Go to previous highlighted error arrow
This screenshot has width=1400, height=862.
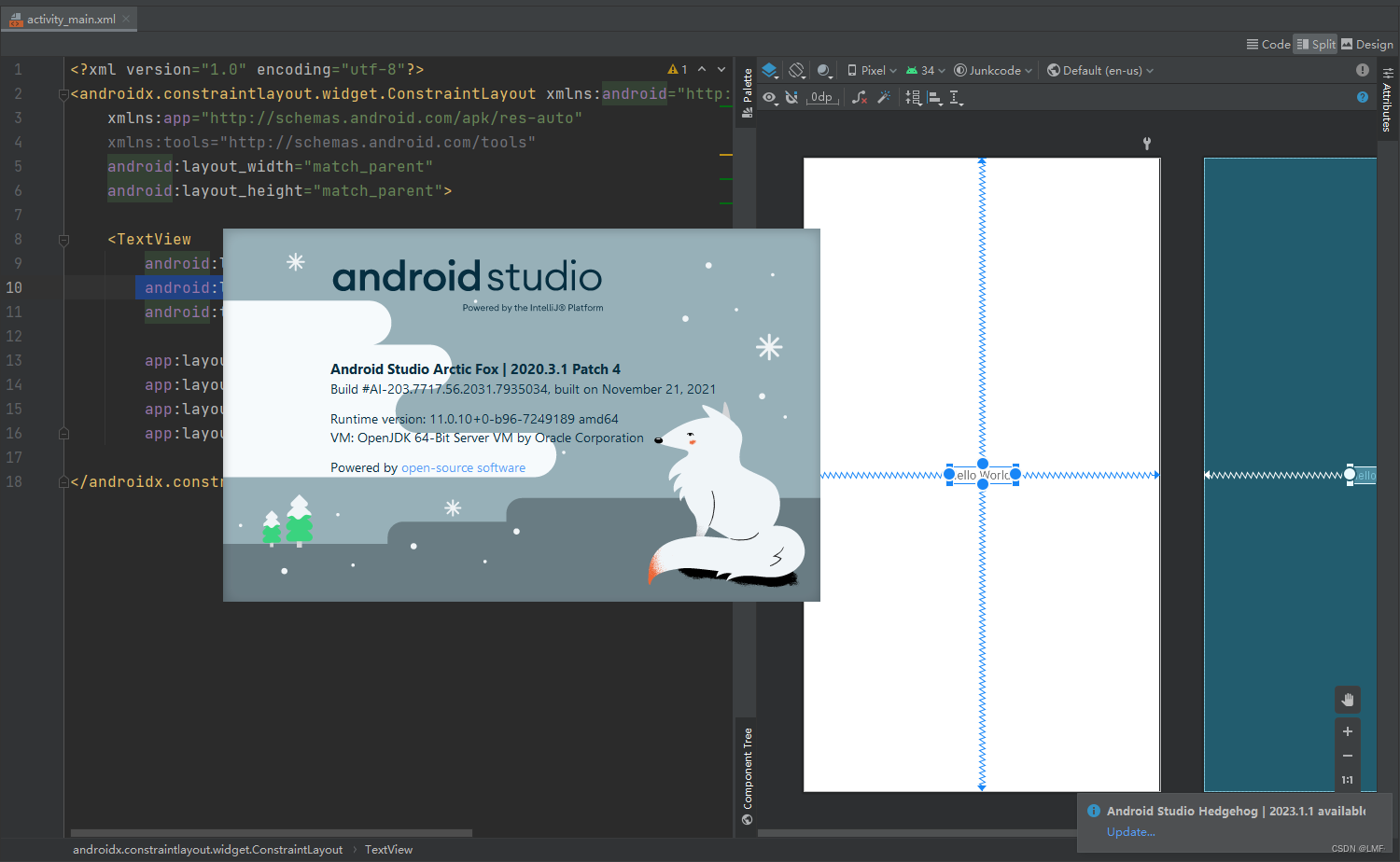point(702,69)
